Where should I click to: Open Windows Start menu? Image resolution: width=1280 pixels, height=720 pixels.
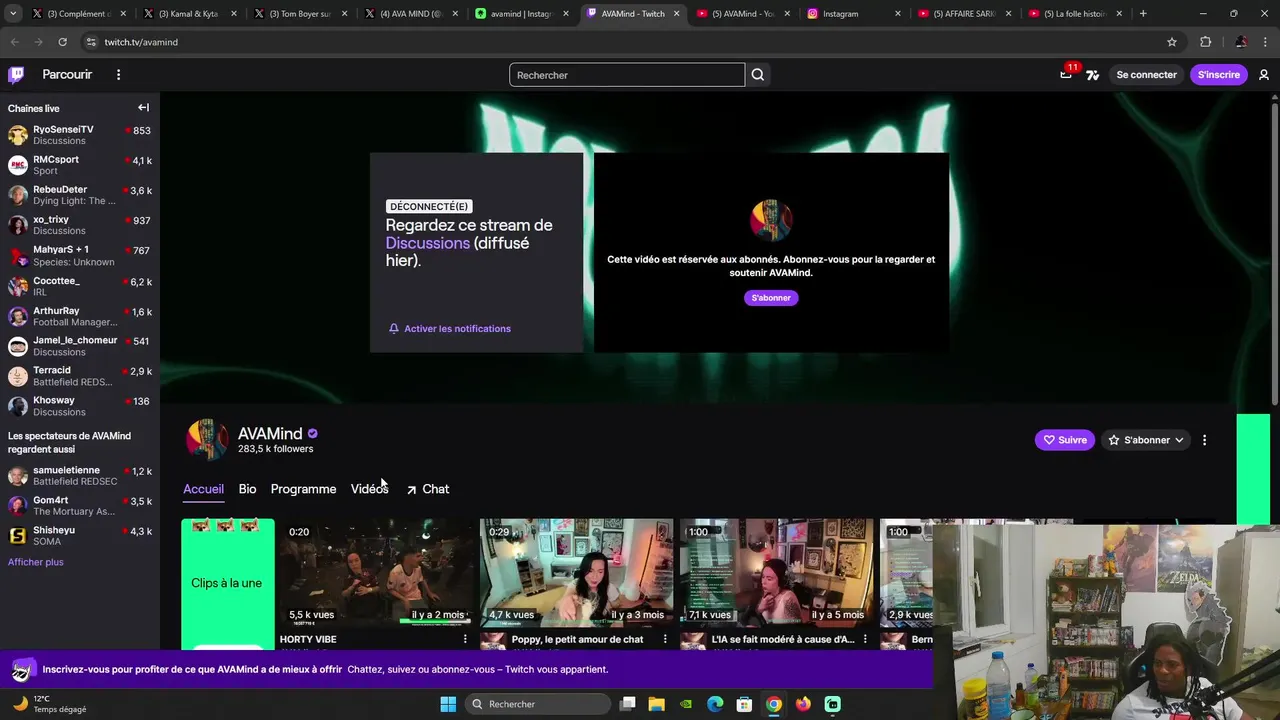click(448, 704)
